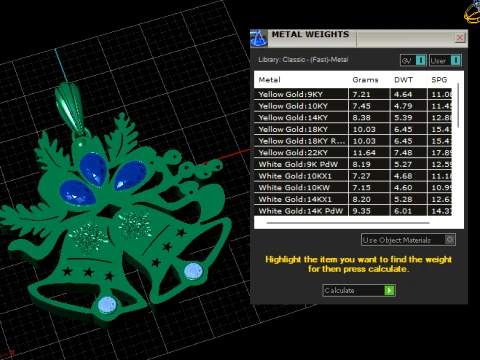Select the Yellow Gold:18KY R... row
The height and width of the screenshot is (360, 480).
[x=353, y=141]
